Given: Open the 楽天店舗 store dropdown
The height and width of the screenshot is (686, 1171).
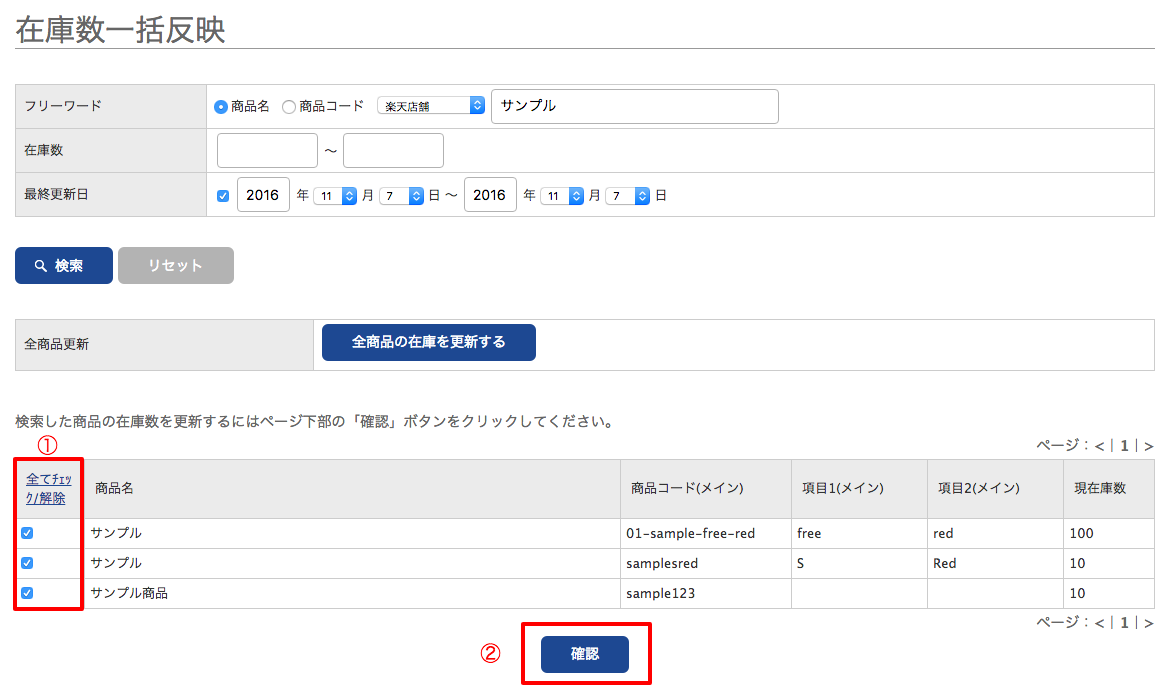Looking at the screenshot, I should [431, 106].
